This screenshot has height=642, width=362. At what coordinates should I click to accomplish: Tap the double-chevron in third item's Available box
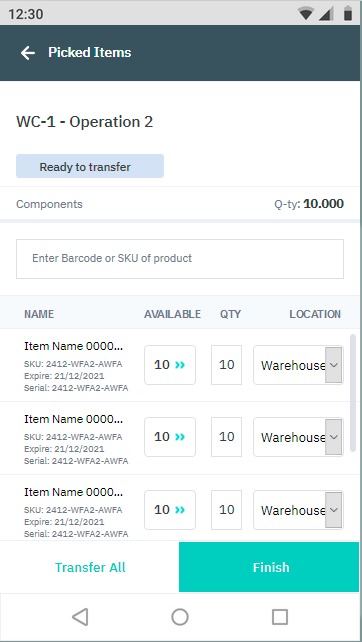coord(180,510)
